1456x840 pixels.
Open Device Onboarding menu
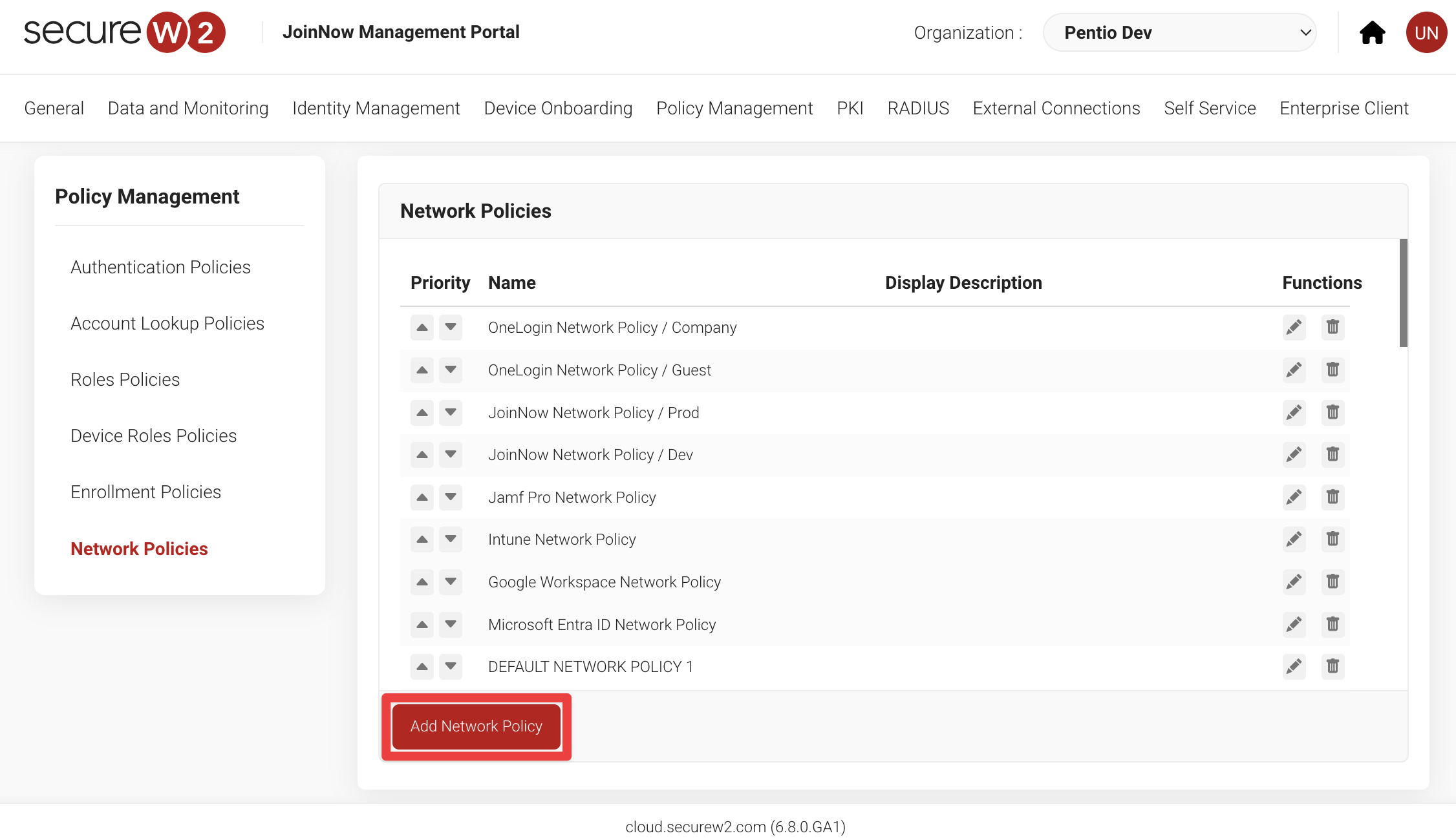(559, 108)
